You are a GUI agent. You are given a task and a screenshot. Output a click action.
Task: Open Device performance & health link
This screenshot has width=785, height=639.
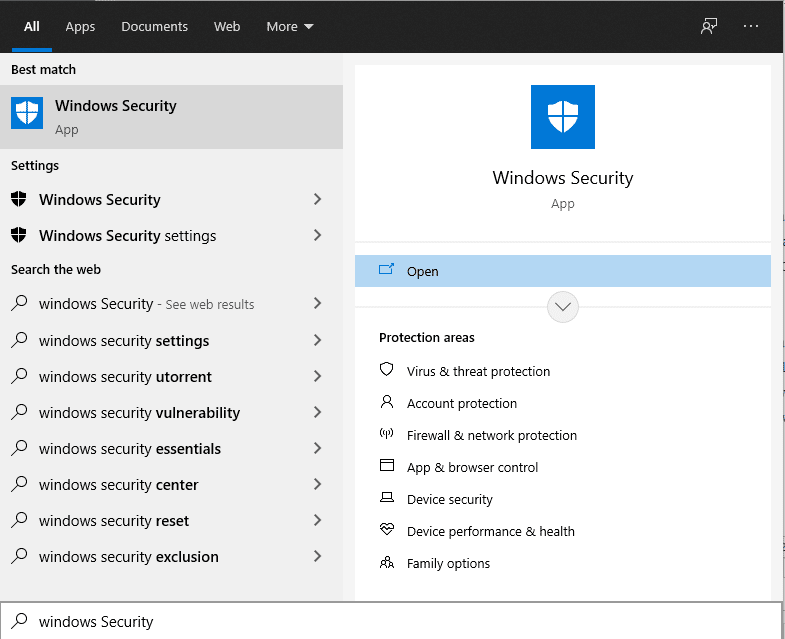pos(491,531)
